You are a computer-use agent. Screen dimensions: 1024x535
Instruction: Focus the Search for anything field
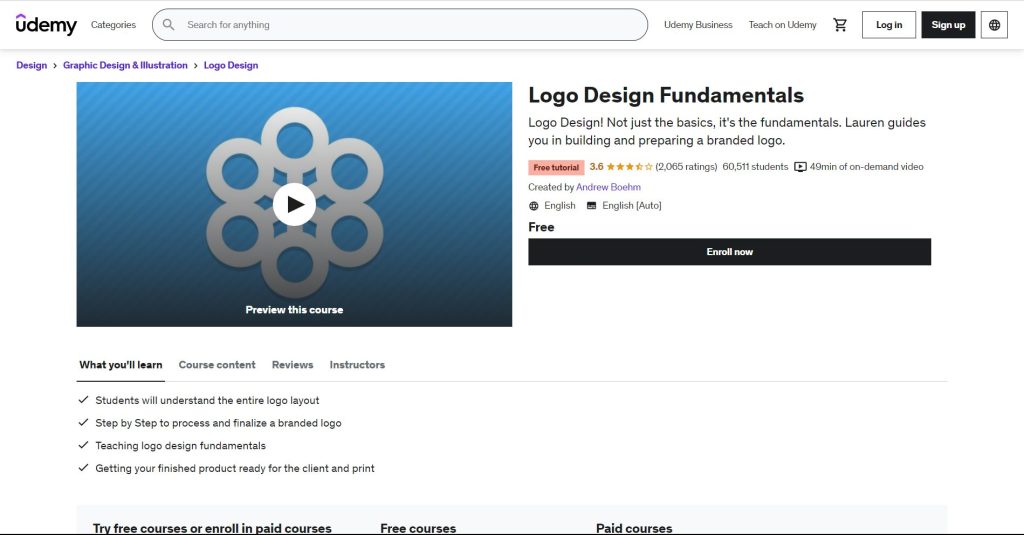point(400,25)
